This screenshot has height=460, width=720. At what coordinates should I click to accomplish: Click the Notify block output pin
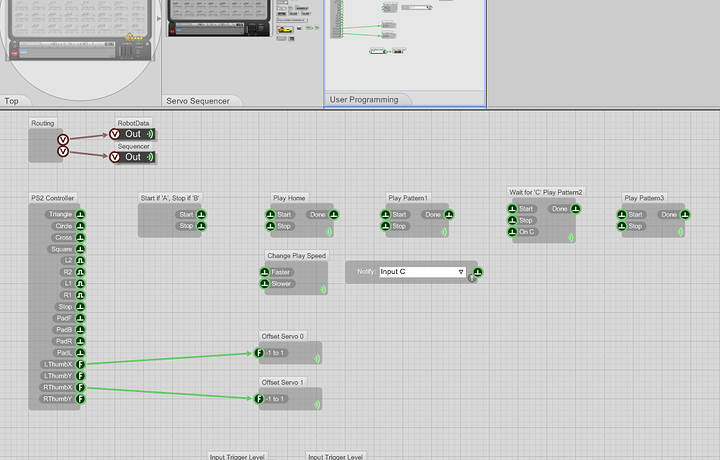(478, 272)
